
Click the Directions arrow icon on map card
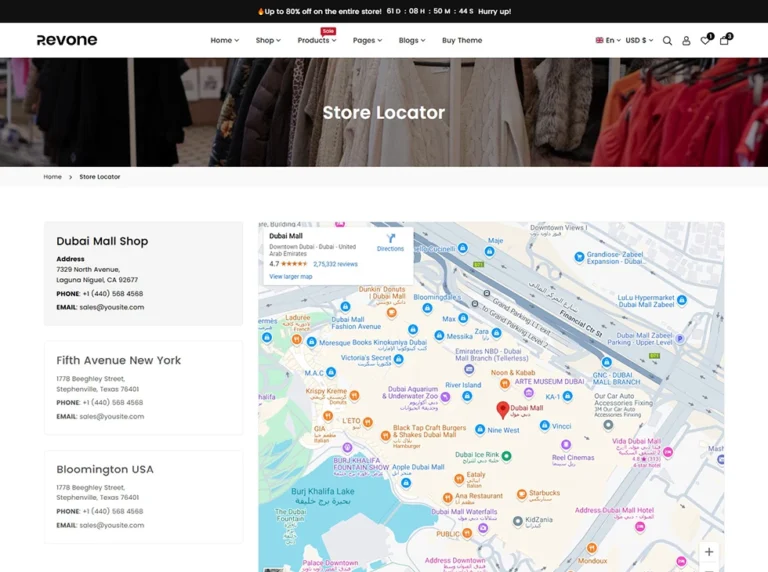tap(390, 238)
